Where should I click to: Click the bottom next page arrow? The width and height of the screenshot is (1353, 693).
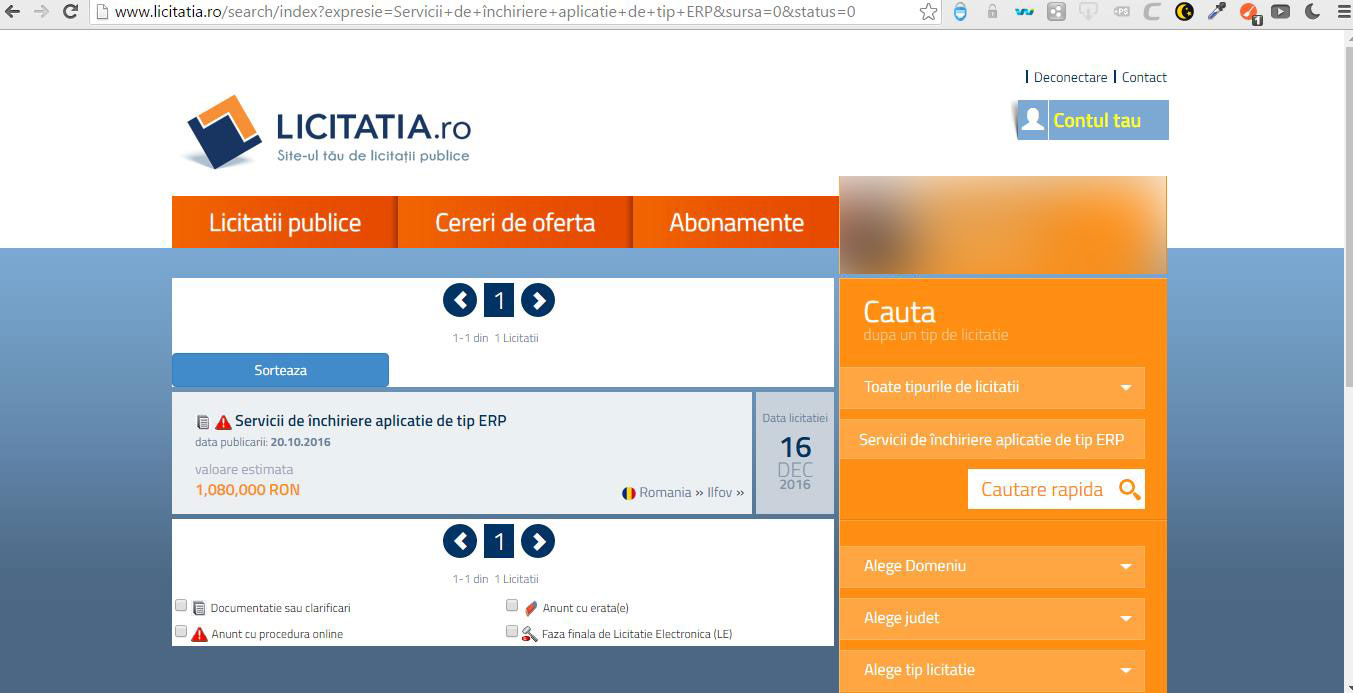click(538, 541)
